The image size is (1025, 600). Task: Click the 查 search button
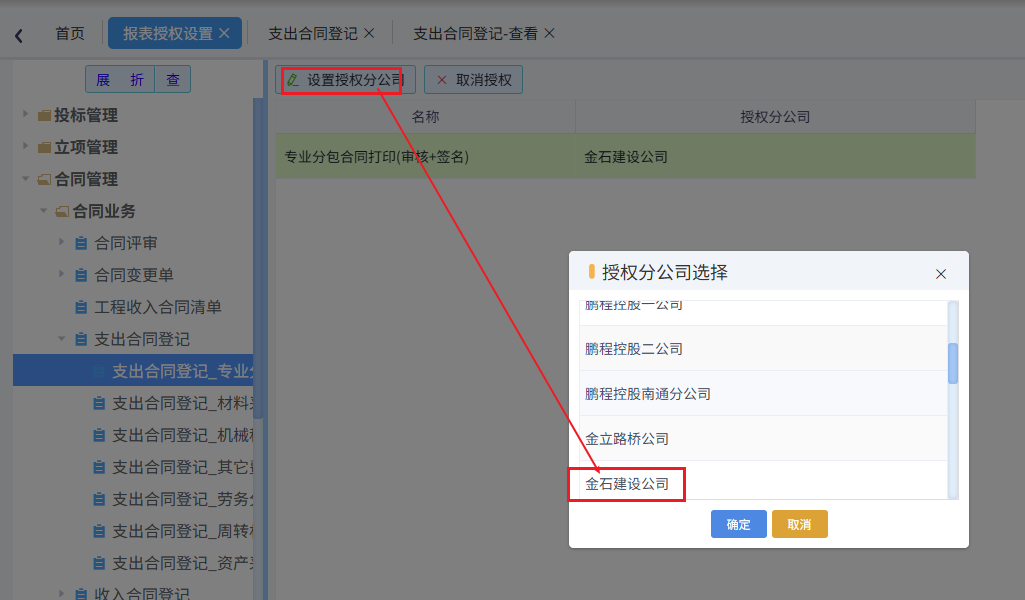[173, 80]
